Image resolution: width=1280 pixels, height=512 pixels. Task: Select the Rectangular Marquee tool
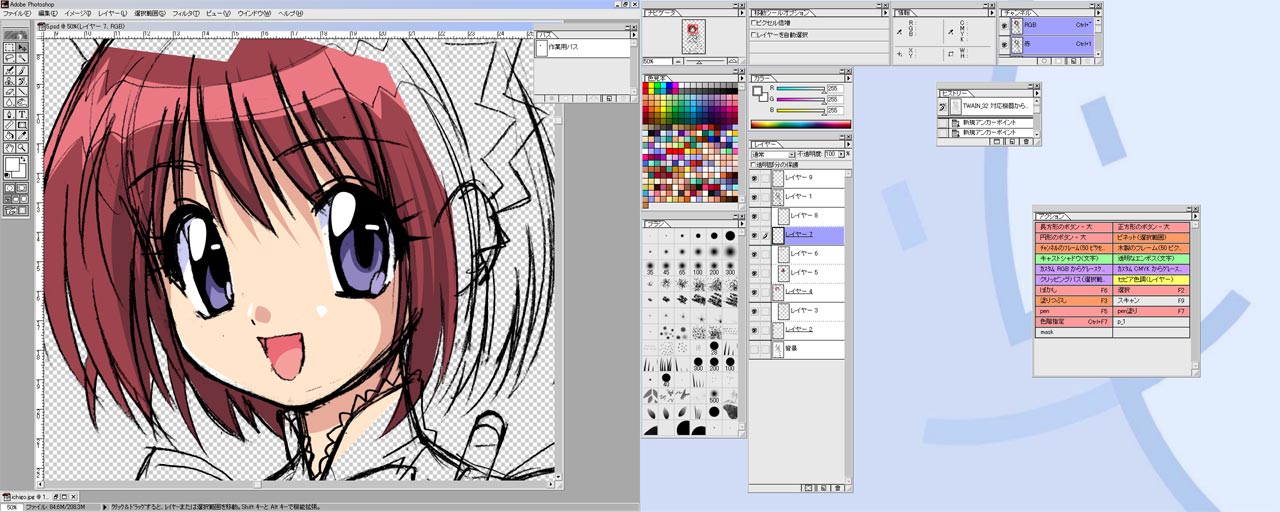(9, 47)
